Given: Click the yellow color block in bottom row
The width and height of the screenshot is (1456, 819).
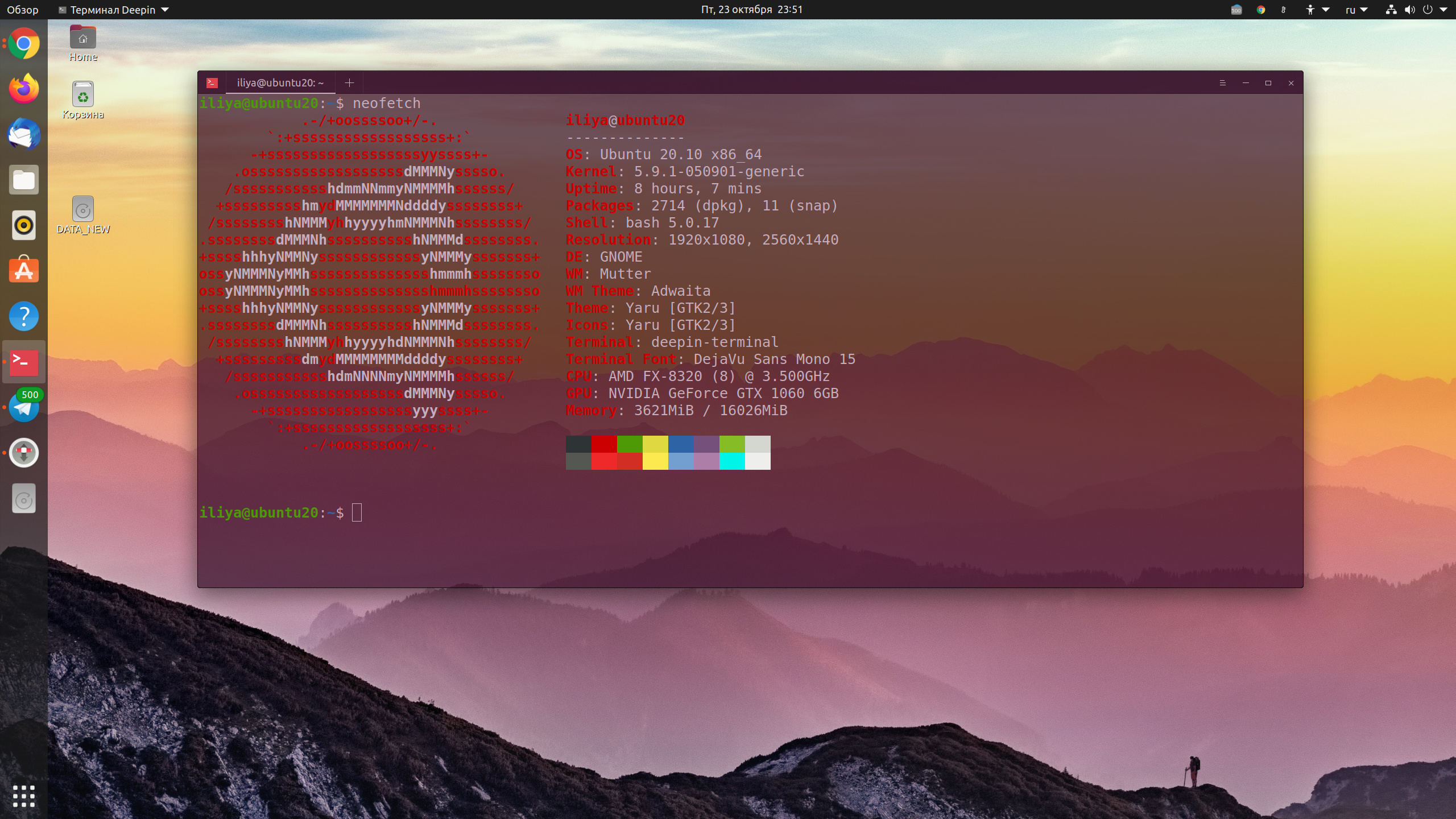Looking at the screenshot, I should click(655, 461).
